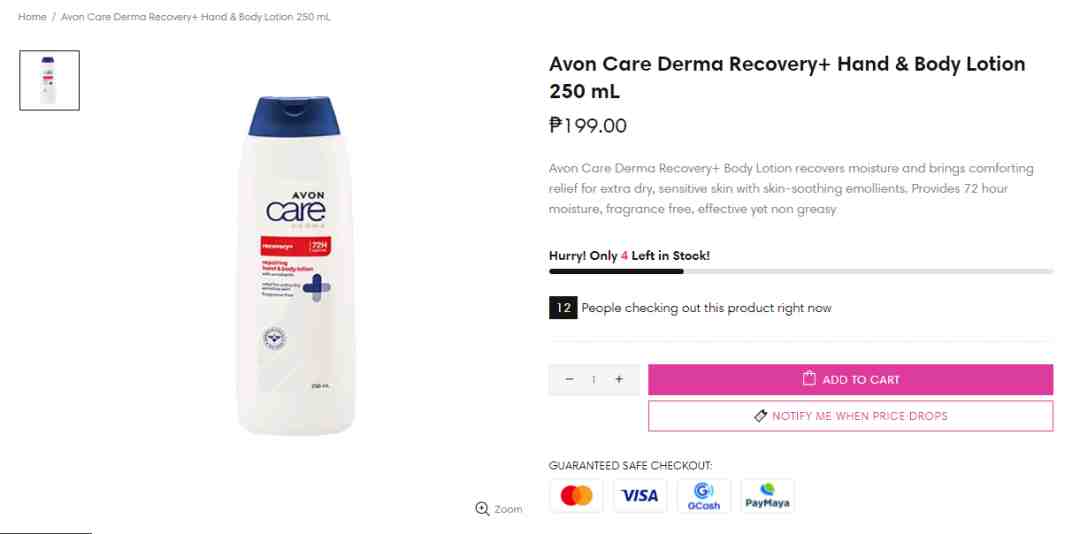The height and width of the screenshot is (534, 1080).
Task: Click the Mastercard payment icon
Action: [x=577, y=495]
